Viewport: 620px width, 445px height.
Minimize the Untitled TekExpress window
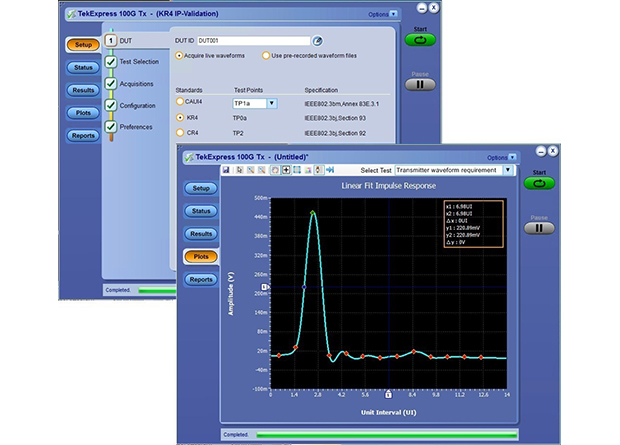click(541, 151)
